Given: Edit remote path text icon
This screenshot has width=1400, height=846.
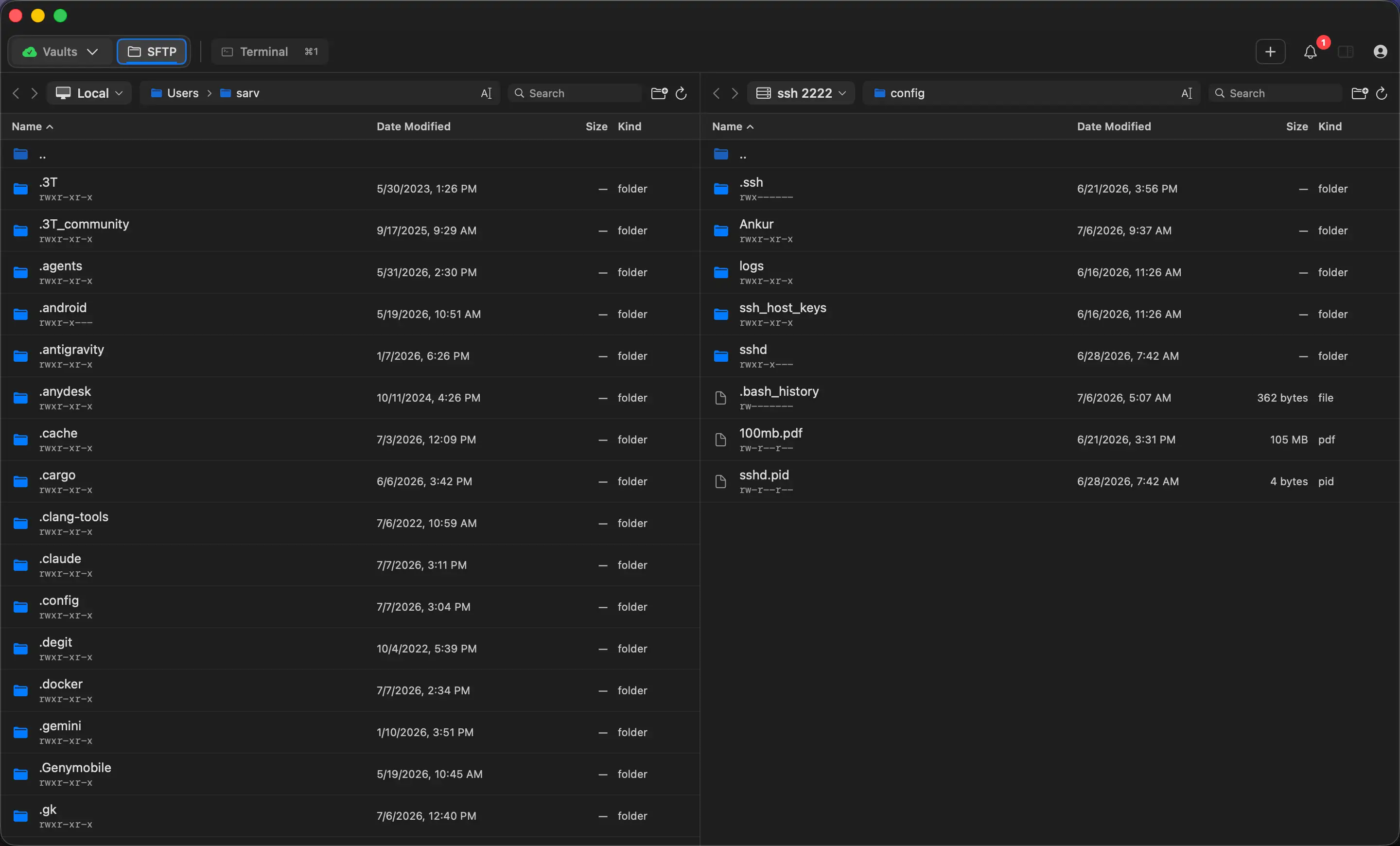Looking at the screenshot, I should 1187,93.
